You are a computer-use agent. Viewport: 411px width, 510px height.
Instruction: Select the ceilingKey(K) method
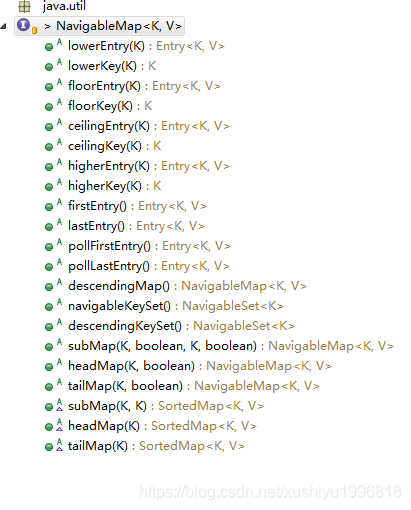(115, 146)
